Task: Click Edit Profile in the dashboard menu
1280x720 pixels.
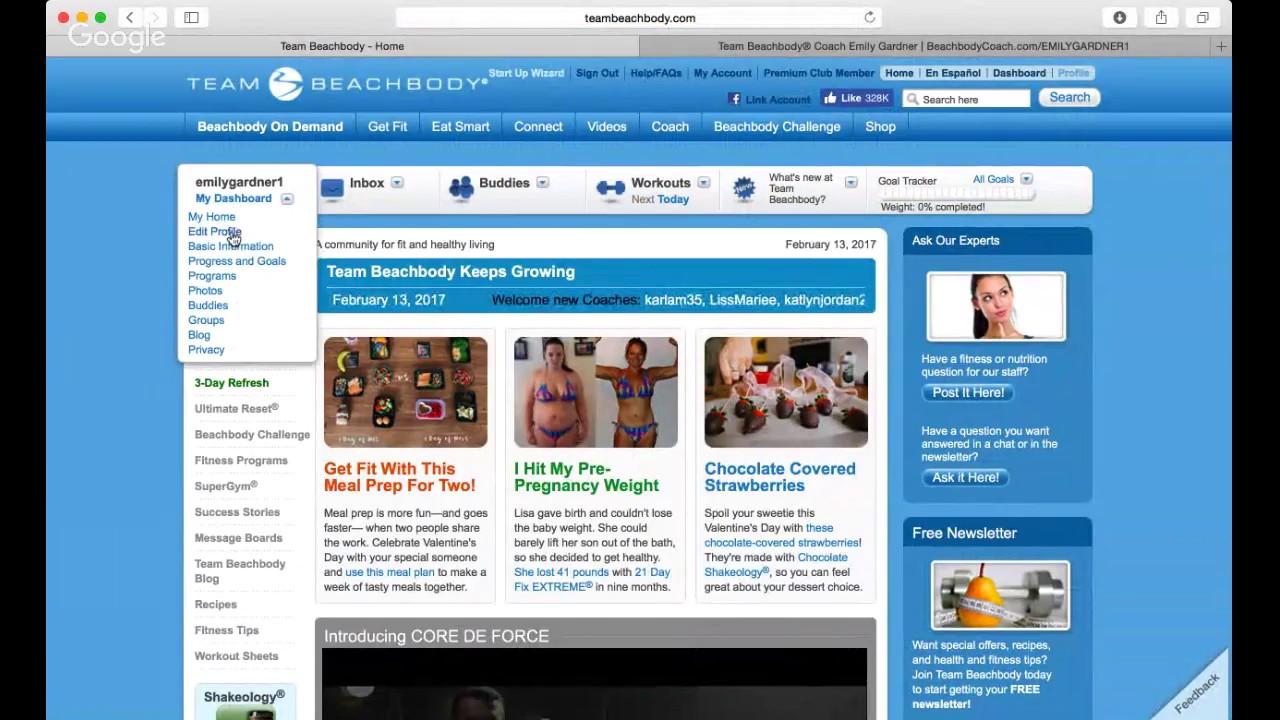Action: pyautogui.click(x=214, y=232)
